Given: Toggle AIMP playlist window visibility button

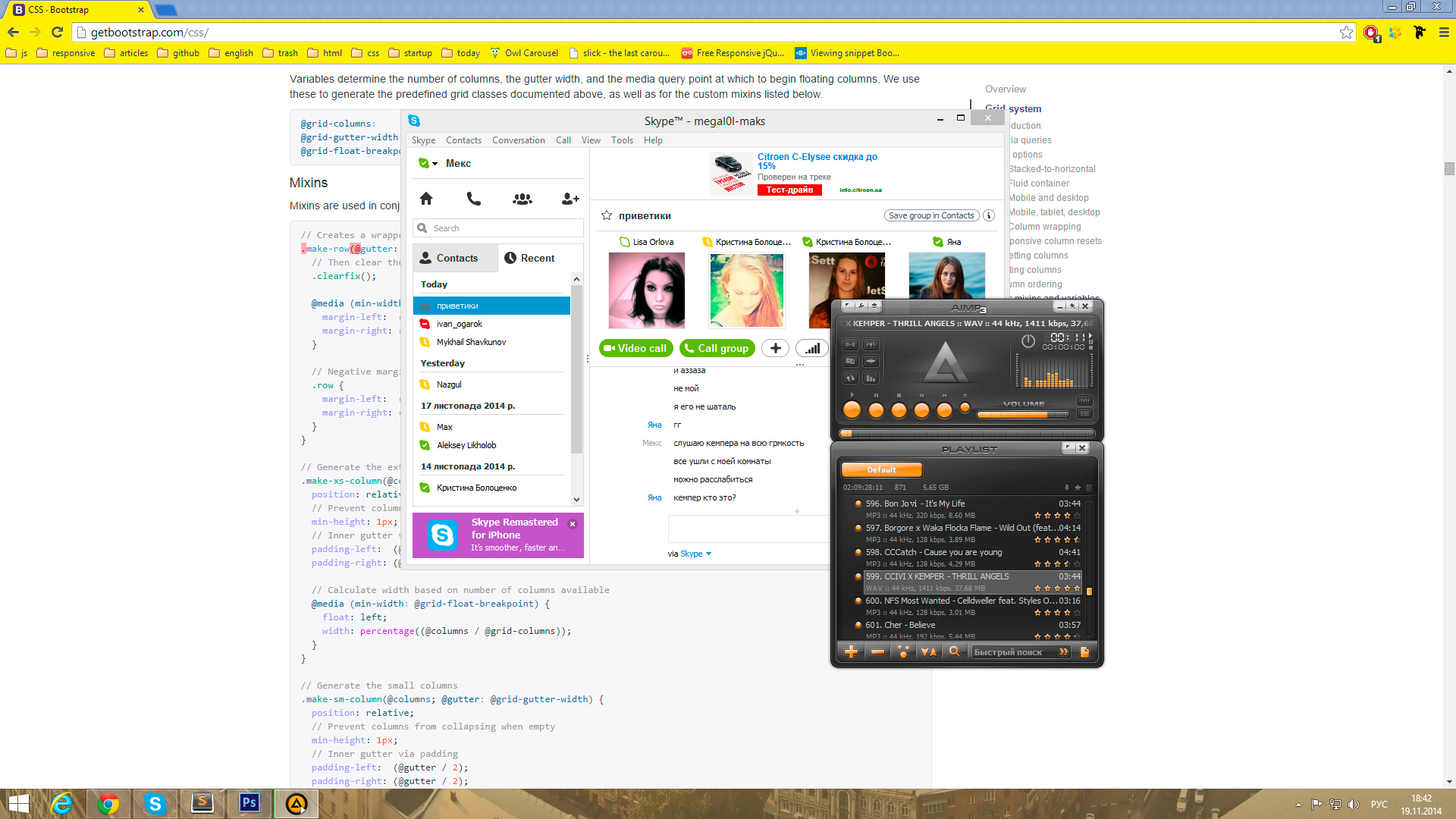Looking at the screenshot, I should 1084,414.
